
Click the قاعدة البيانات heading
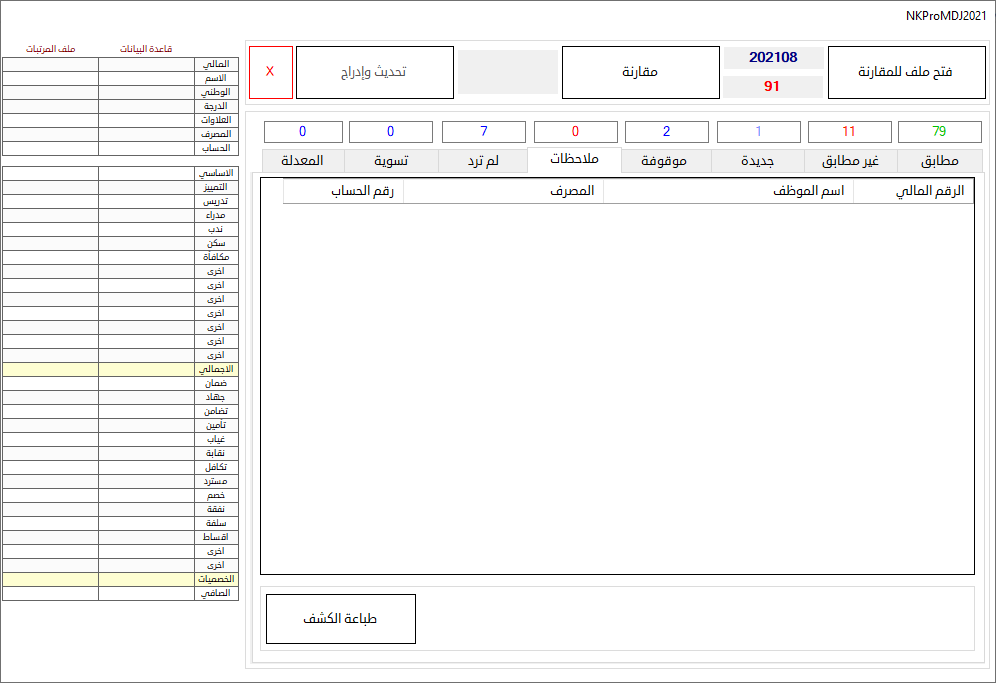pos(146,49)
